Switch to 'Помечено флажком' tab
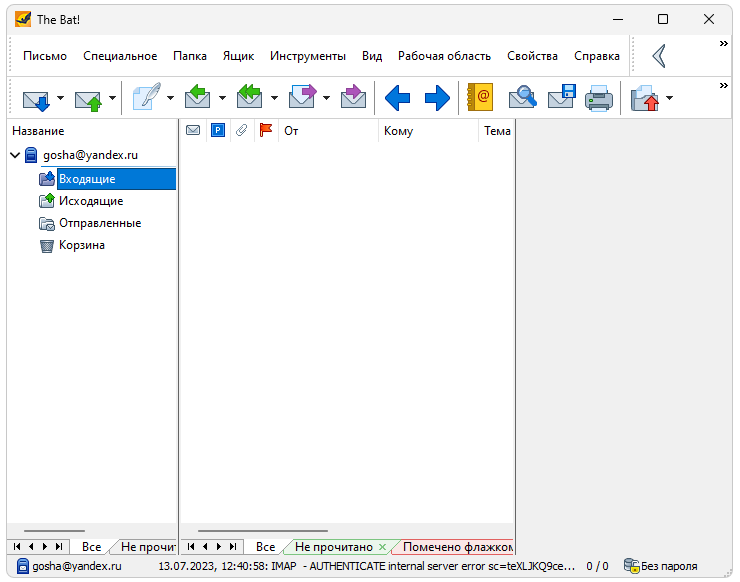740x582 pixels. coord(458,547)
